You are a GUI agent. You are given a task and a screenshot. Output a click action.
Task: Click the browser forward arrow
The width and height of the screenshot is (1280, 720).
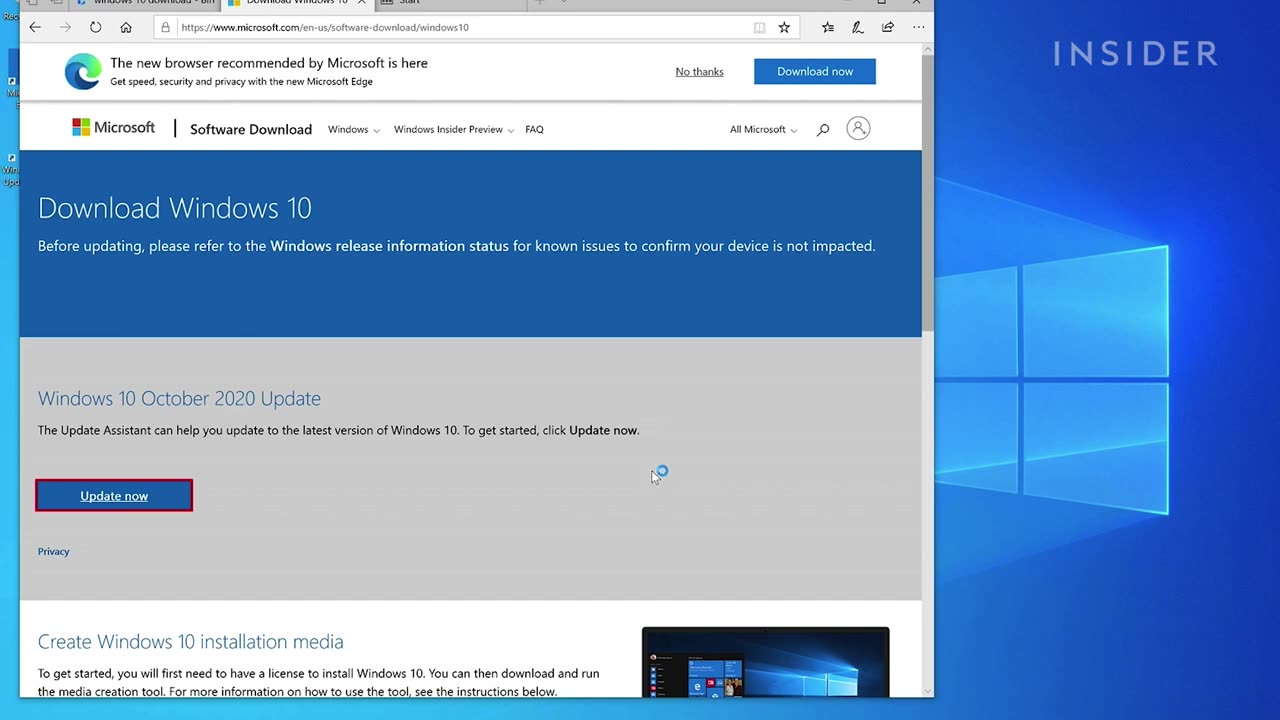pyautogui.click(x=65, y=27)
